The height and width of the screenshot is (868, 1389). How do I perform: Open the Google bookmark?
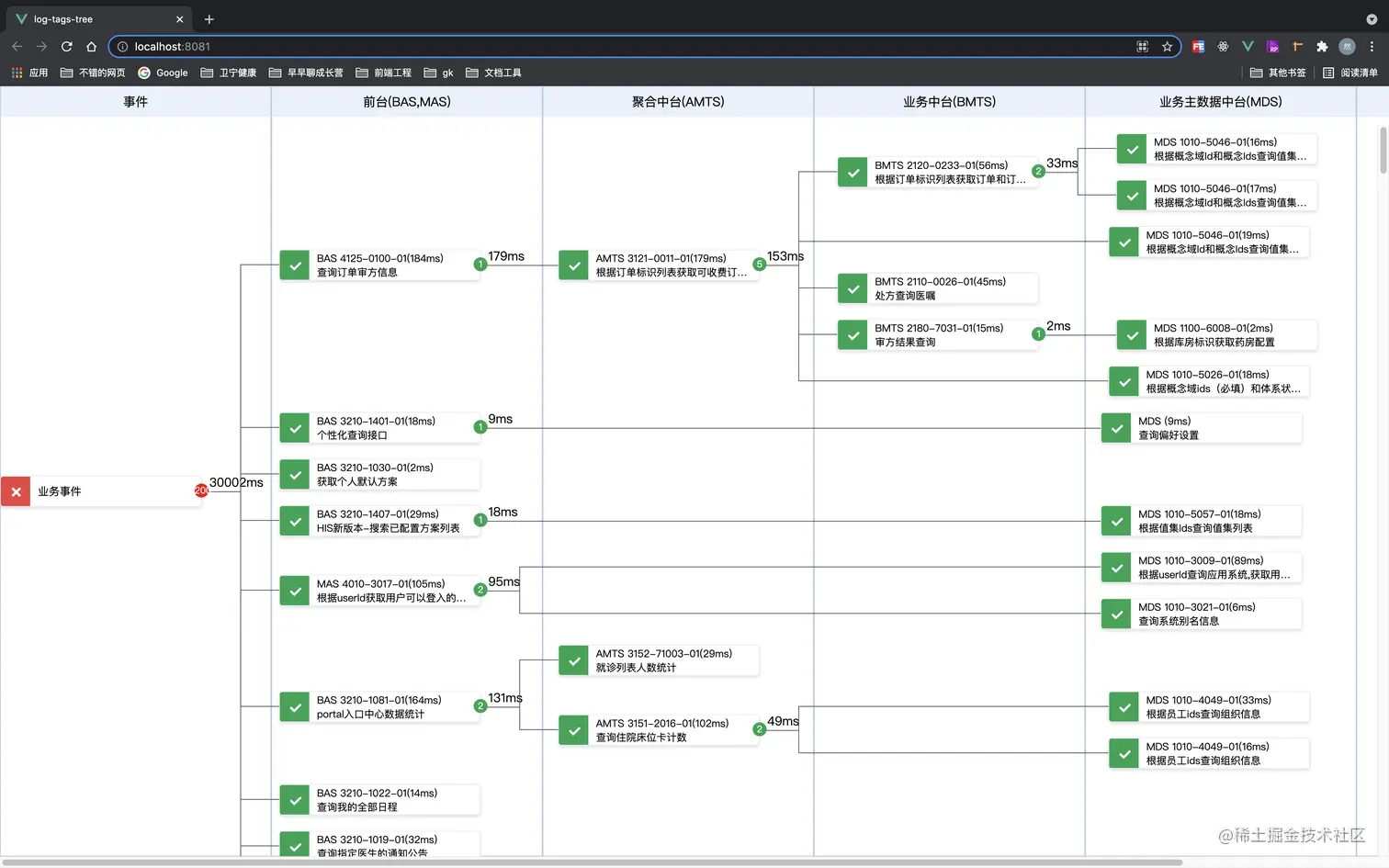tap(163, 73)
